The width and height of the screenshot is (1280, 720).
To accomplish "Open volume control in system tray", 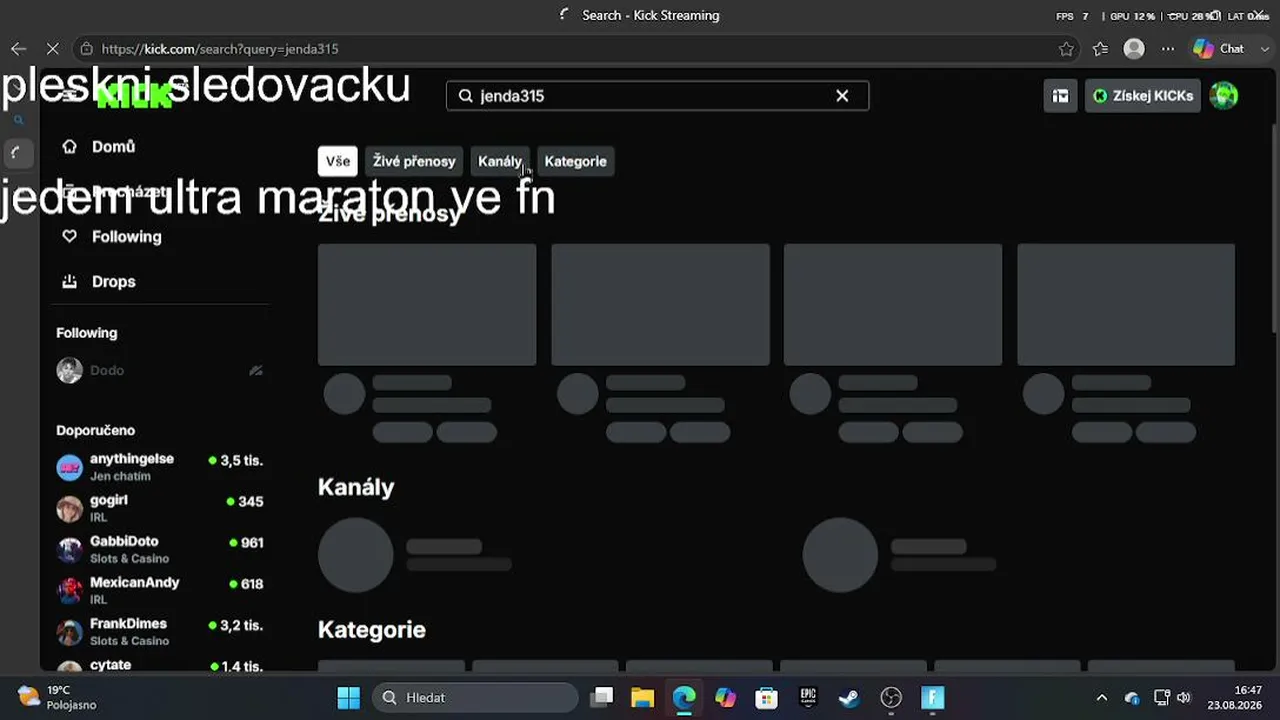I will tap(1184, 698).
